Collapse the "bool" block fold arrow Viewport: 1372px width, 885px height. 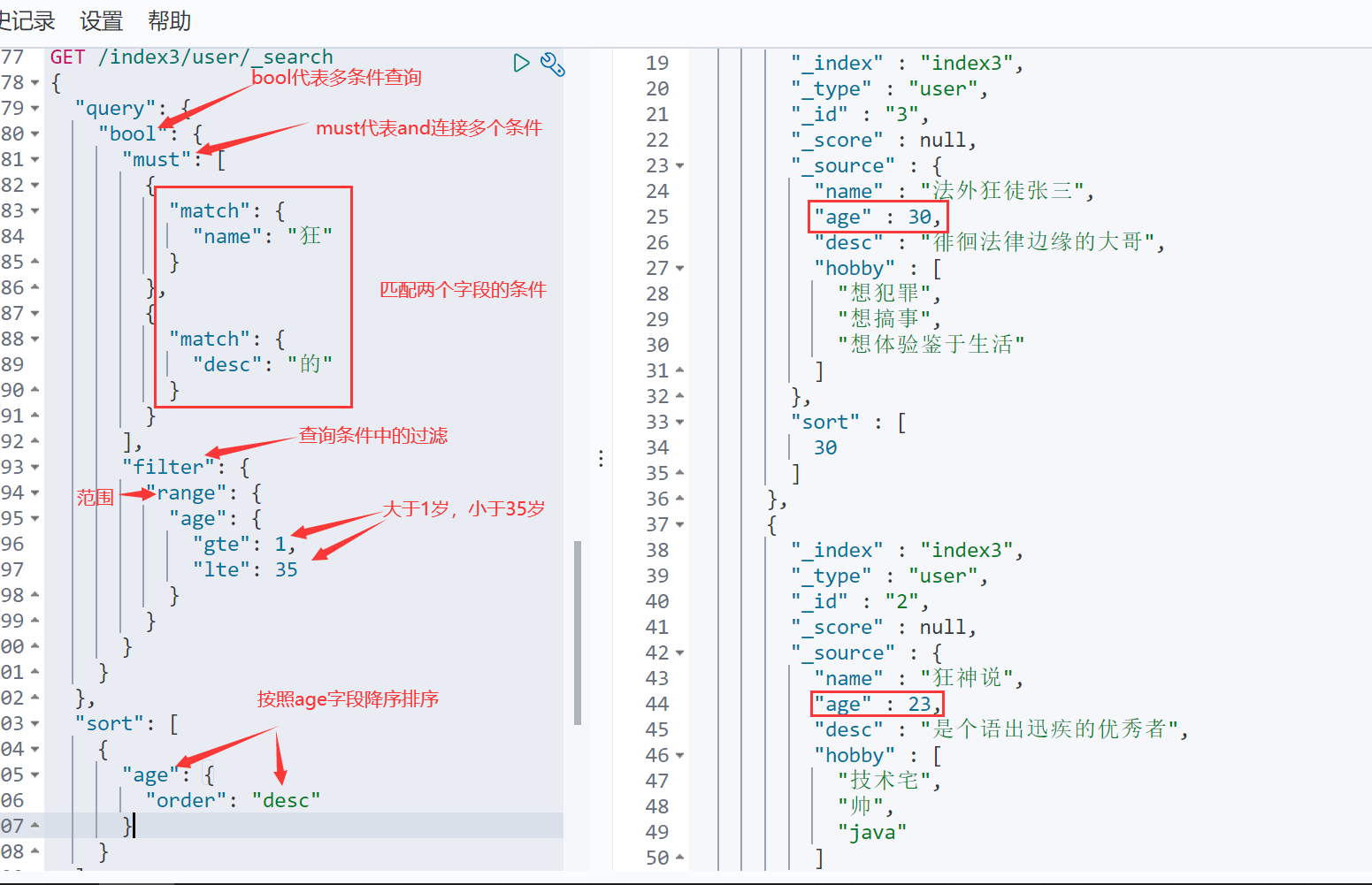(x=34, y=134)
